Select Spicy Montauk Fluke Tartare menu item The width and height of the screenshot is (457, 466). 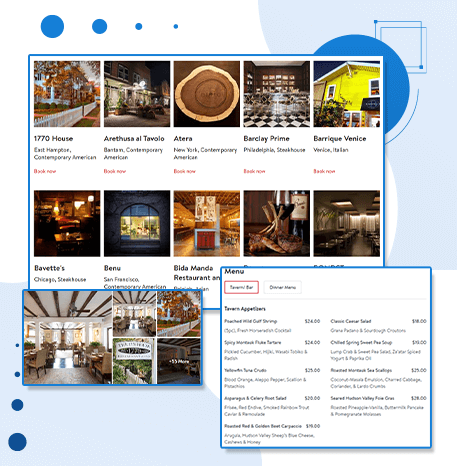(x=253, y=343)
